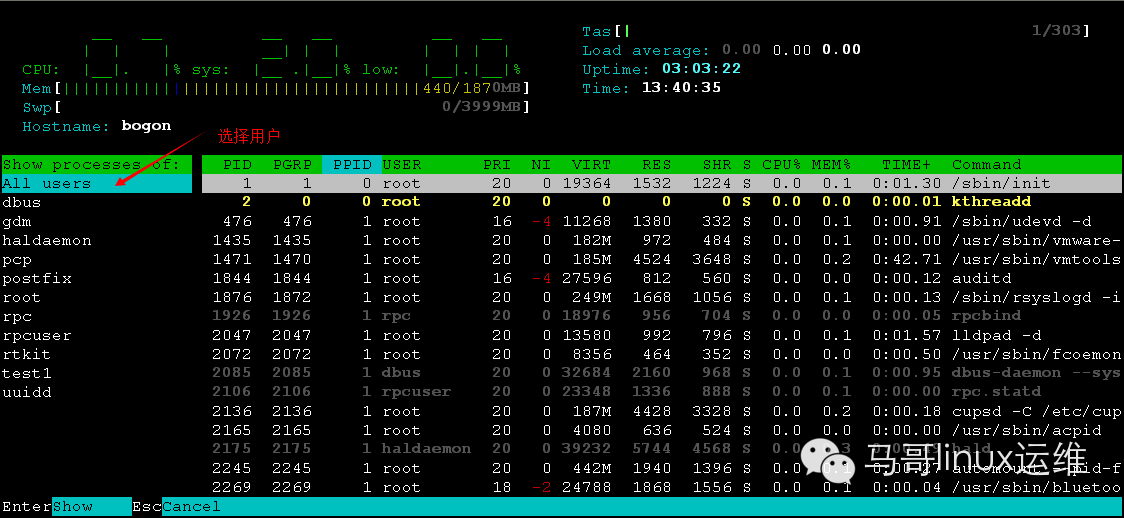Click the PRI column header
Image resolution: width=1124 pixels, height=518 pixels.
[497, 165]
